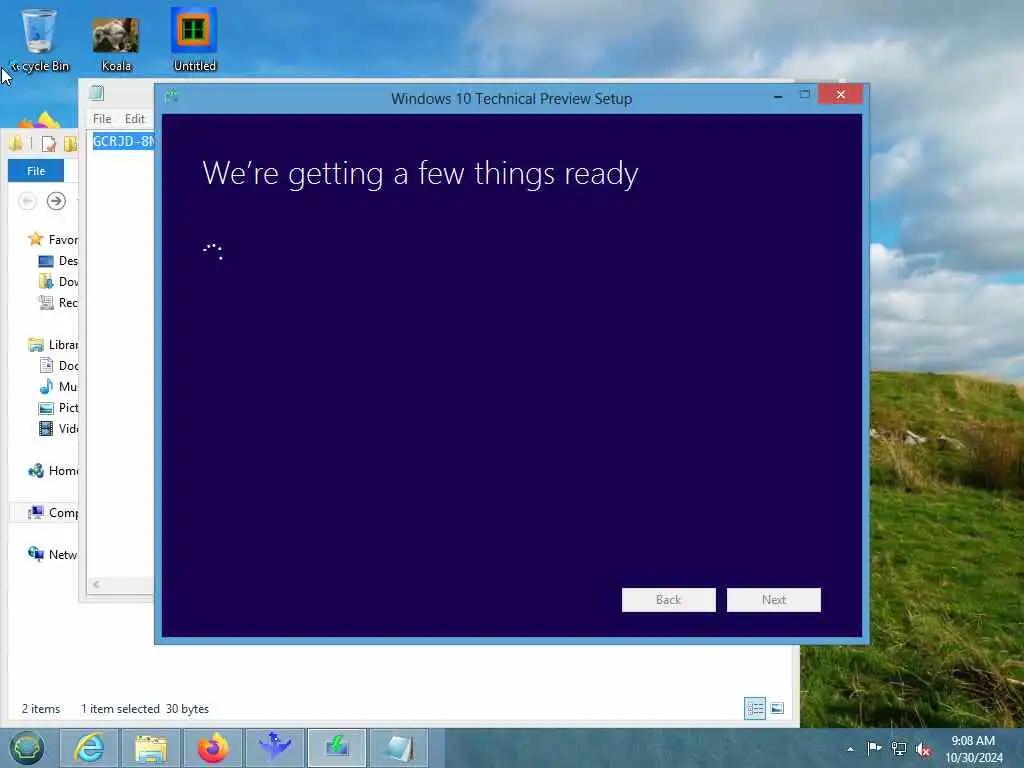
Task: Show hidden tray icons arrow
Action: pyautogui.click(x=850, y=749)
